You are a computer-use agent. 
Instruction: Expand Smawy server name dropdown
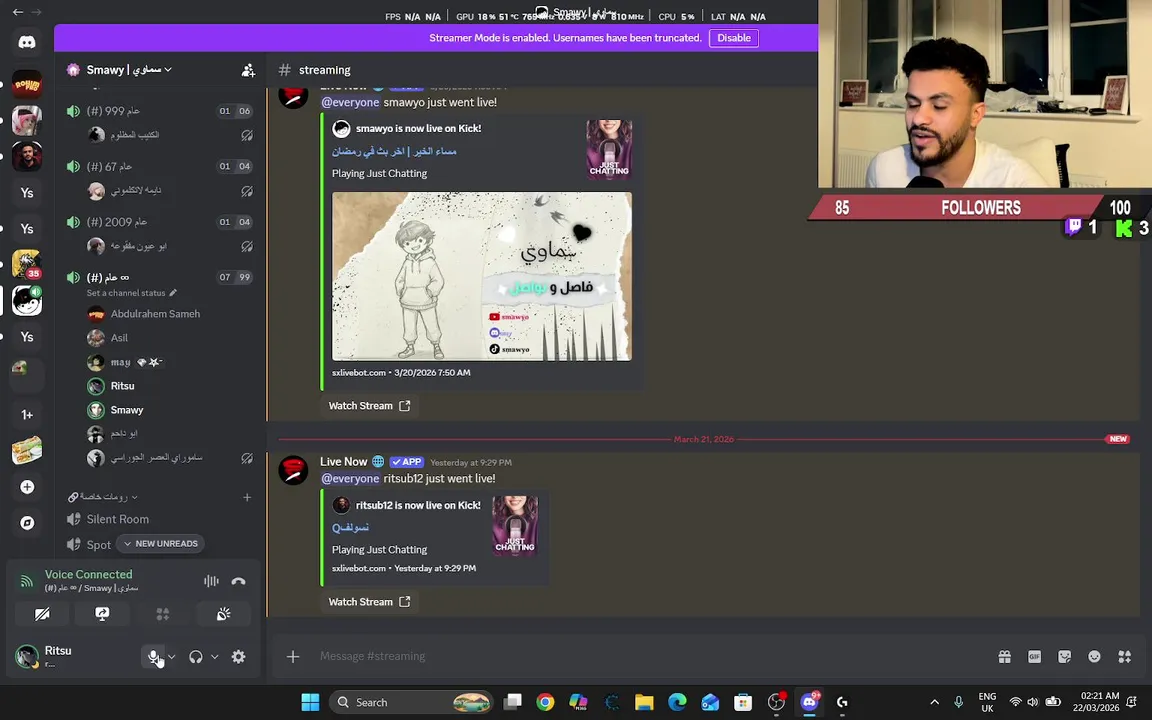129,70
